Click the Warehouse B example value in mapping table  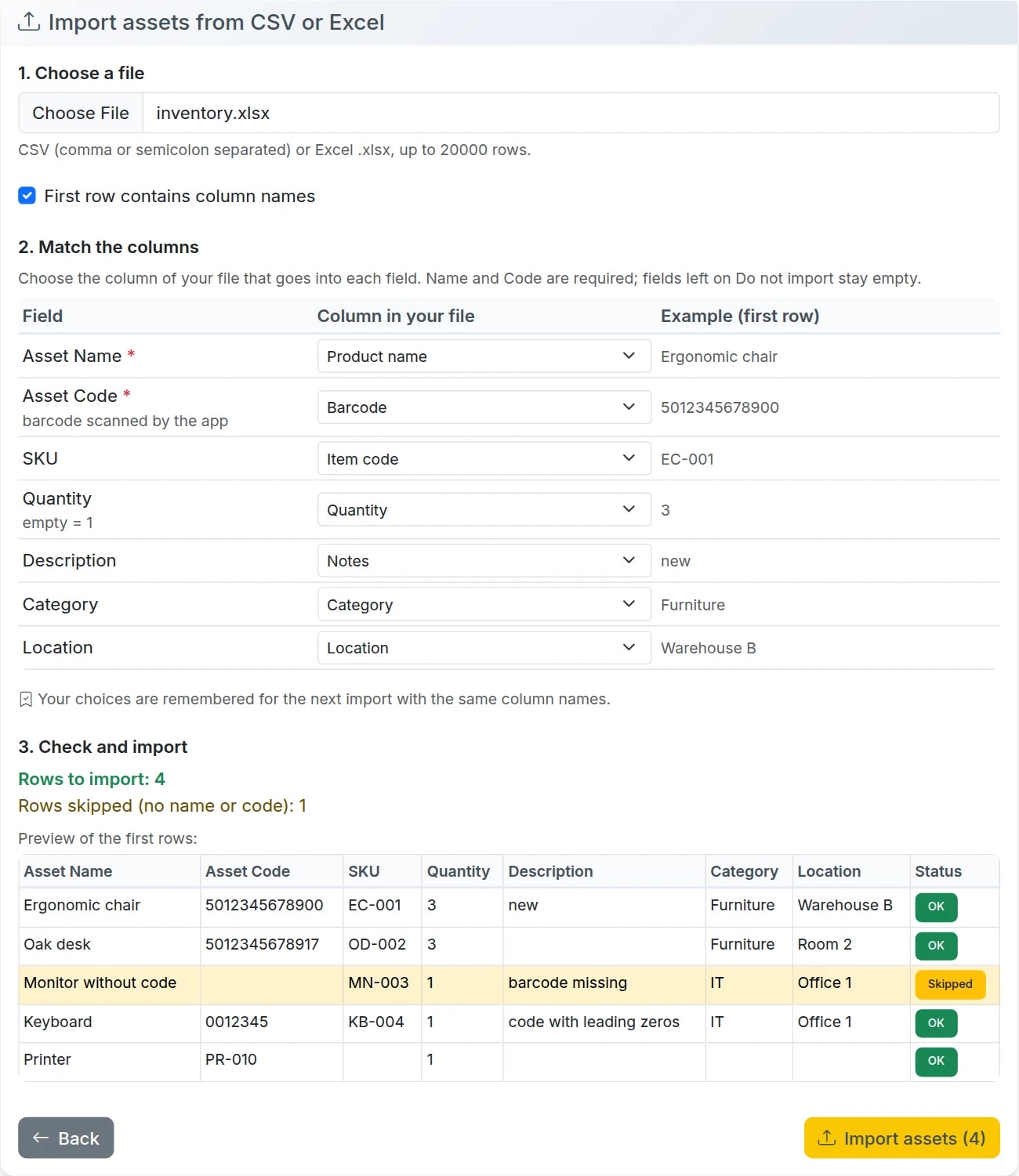click(709, 648)
